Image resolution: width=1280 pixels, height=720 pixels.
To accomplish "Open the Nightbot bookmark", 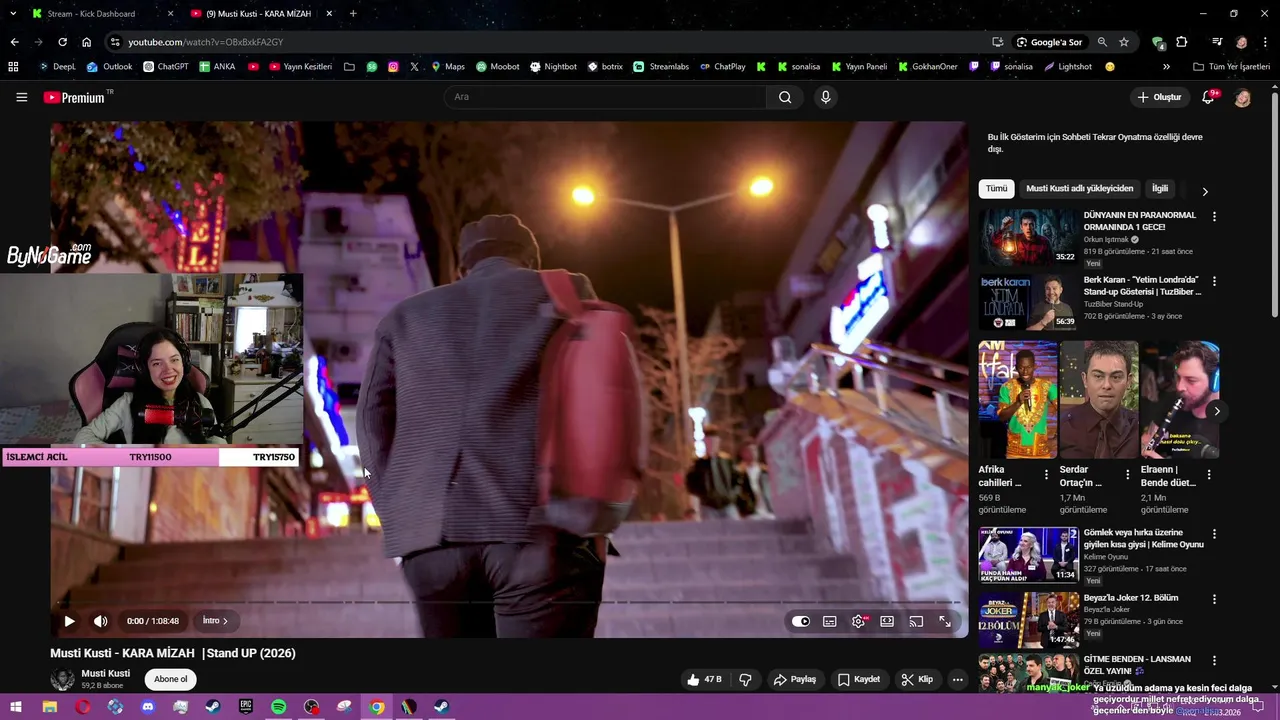I will point(554,67).
